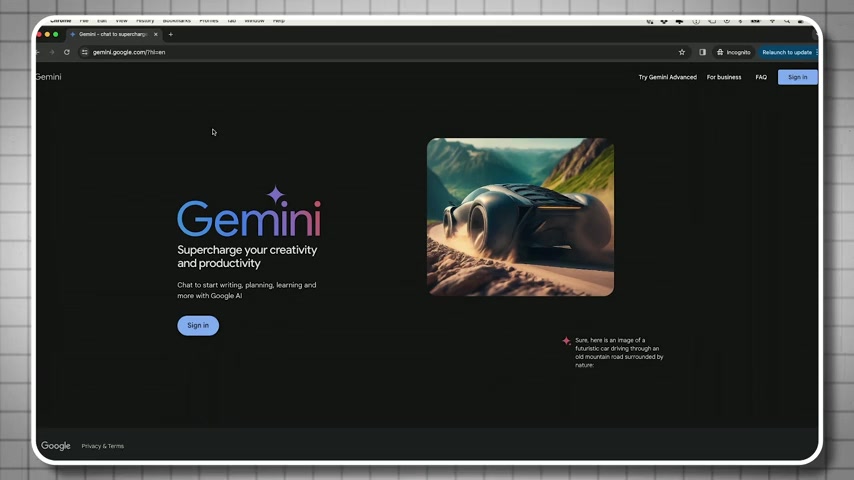Open Privacy & Terms footer link

[x=102, y=446]
